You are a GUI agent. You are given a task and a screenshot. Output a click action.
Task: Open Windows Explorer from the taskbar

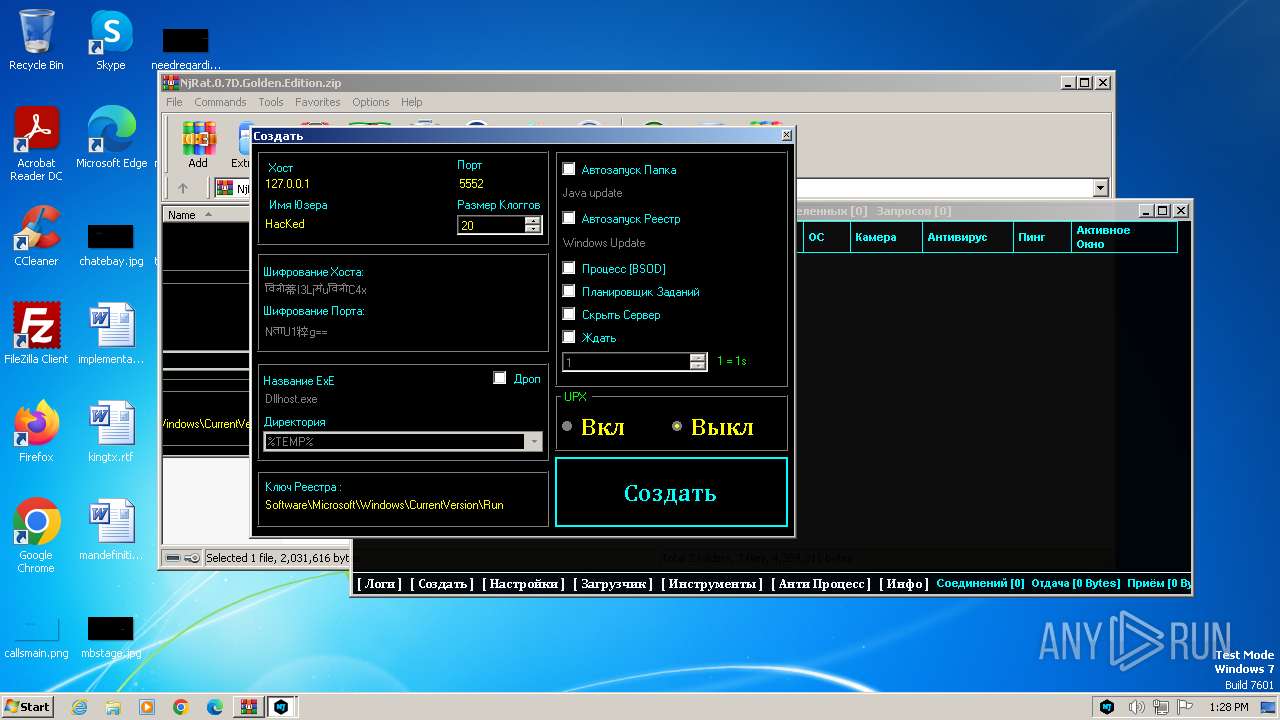click(113, 707)
